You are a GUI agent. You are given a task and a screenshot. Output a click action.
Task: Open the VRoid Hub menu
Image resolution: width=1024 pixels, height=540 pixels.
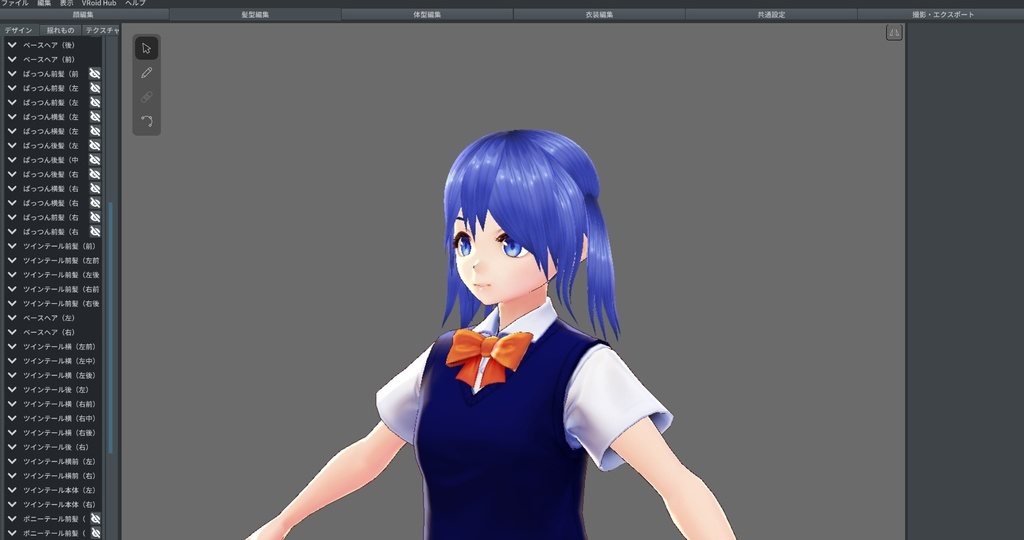[x=99, y=3]
